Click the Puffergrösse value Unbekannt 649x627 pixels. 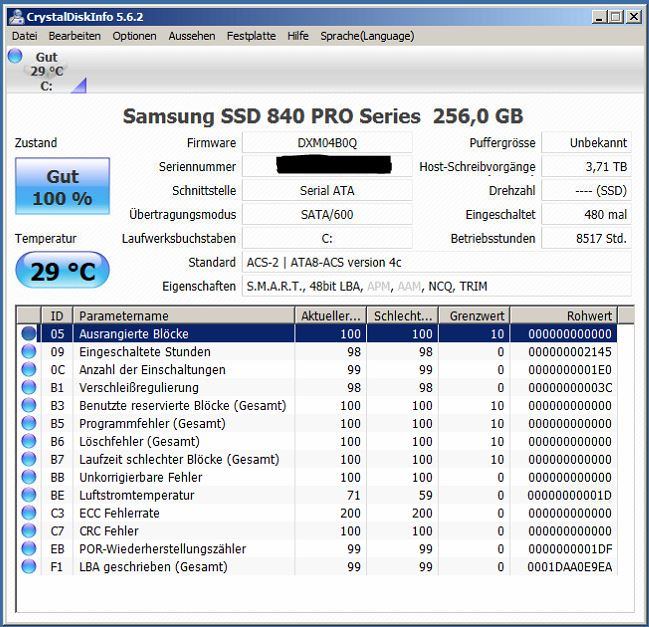587,143
